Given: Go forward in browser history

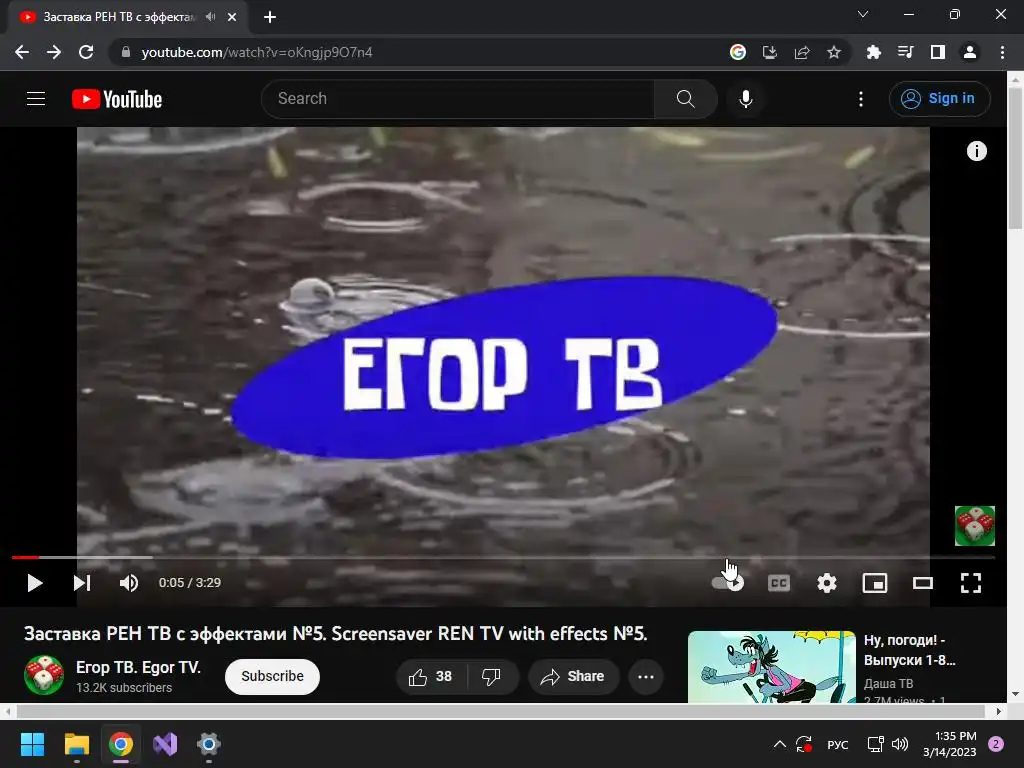Looking at the screenshot, I should click(x=54, y=52).
